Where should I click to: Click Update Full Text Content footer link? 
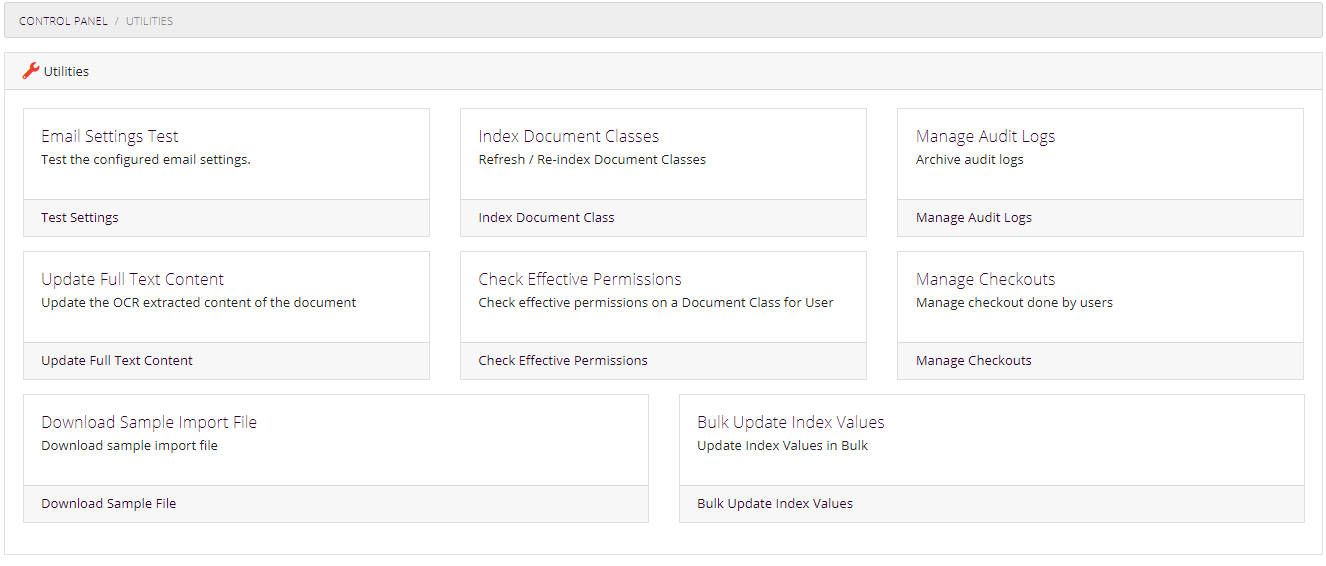coord(117,361)
